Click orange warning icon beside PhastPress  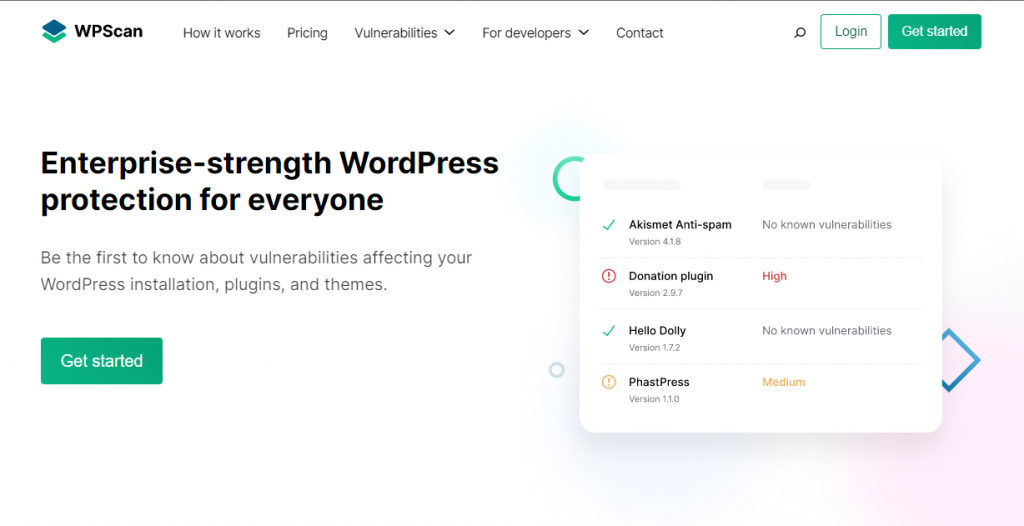pyautogui.click(x=608, y=382)
